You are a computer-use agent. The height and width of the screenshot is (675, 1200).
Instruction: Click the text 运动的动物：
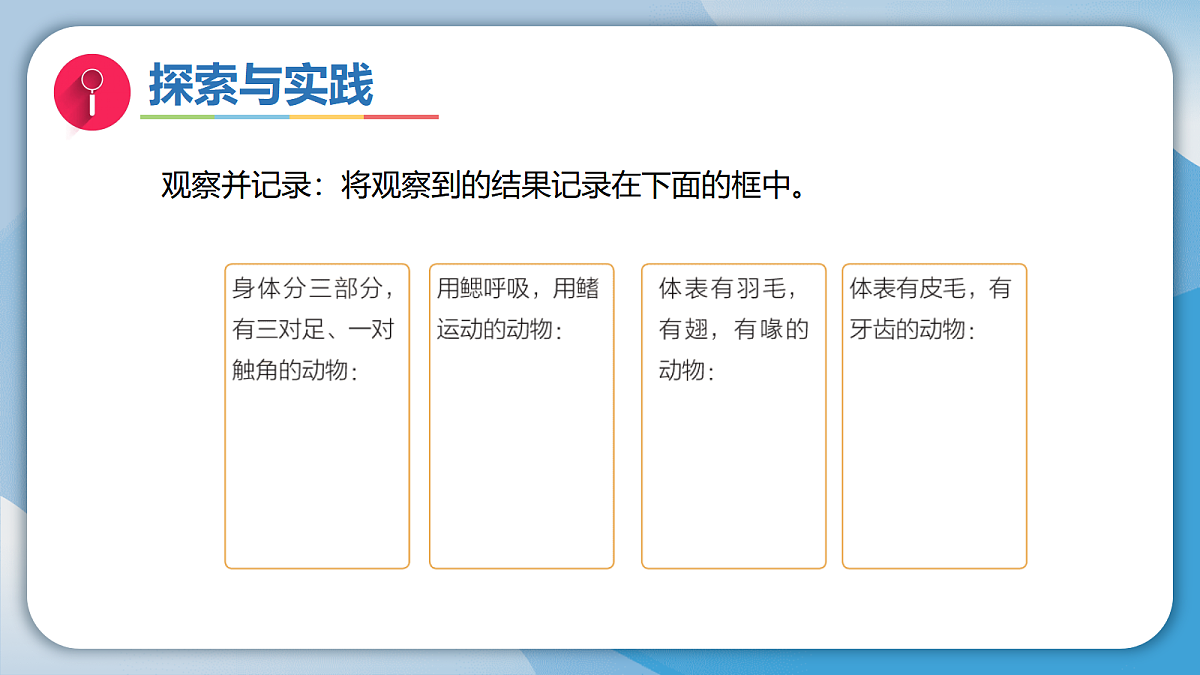[500, 329]
